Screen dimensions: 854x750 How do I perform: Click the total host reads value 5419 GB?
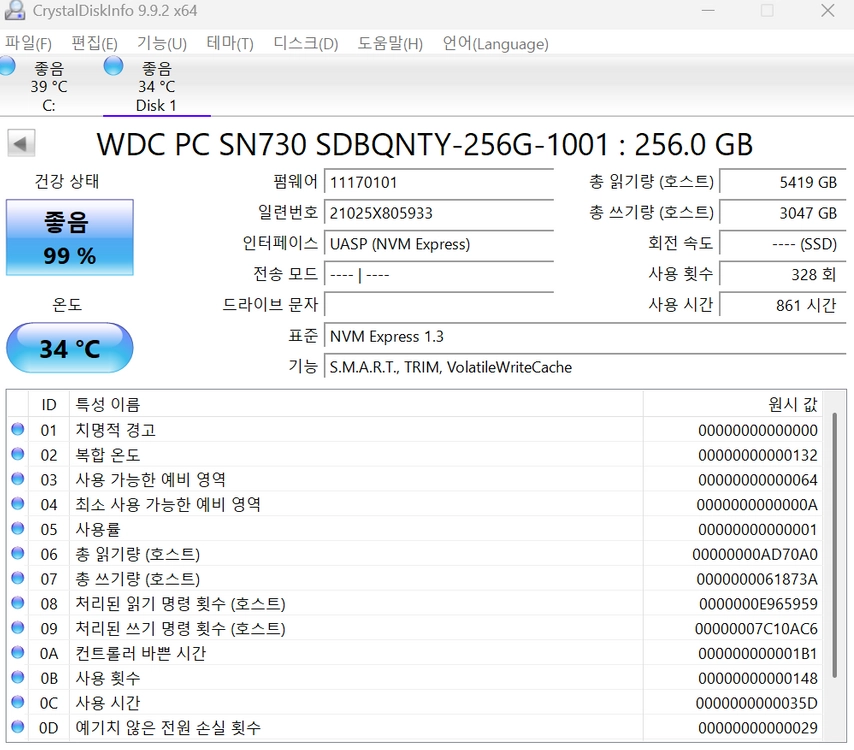click(x=783, y=182)
